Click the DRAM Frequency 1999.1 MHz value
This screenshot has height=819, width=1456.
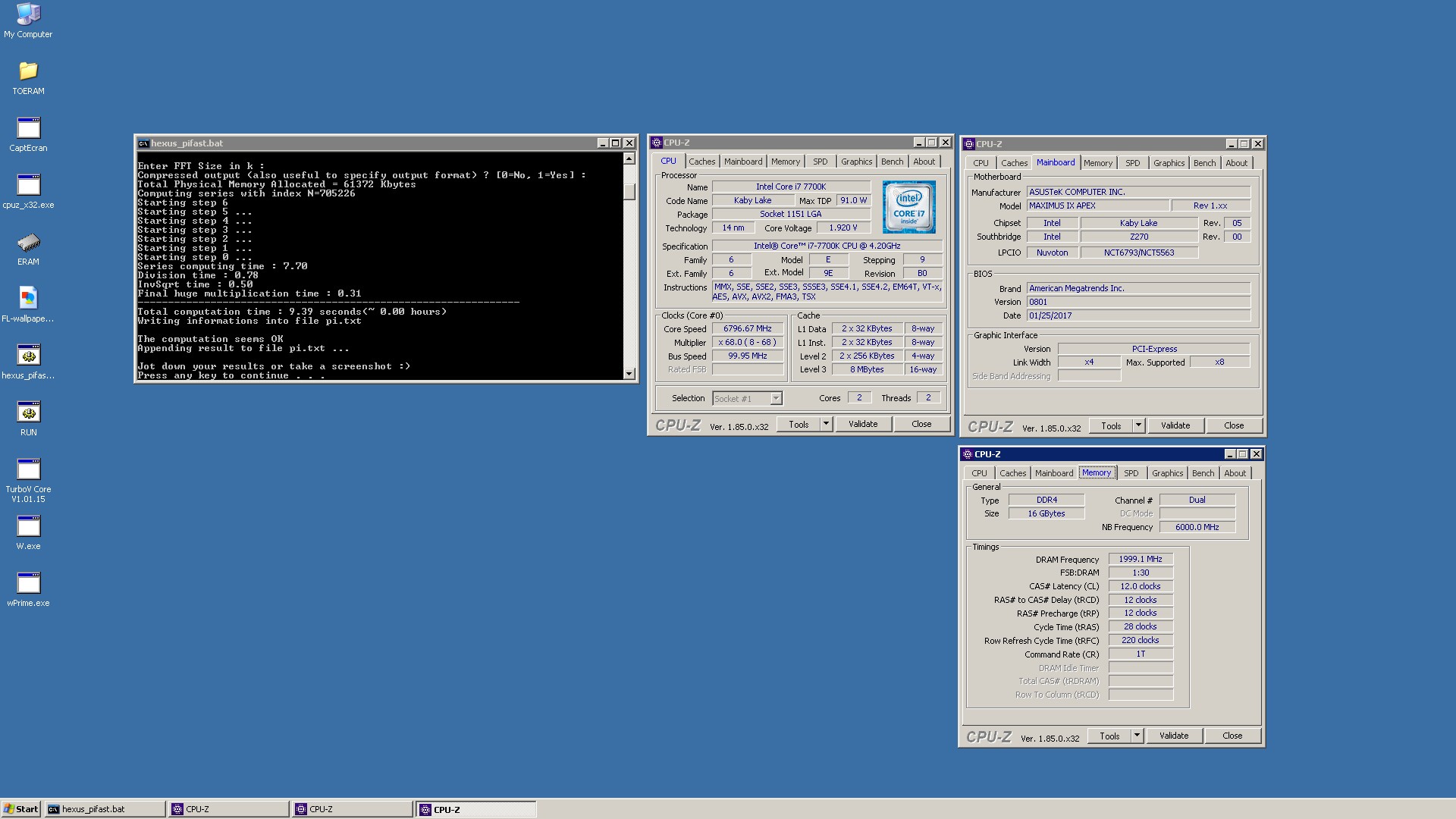[1140, 559]
